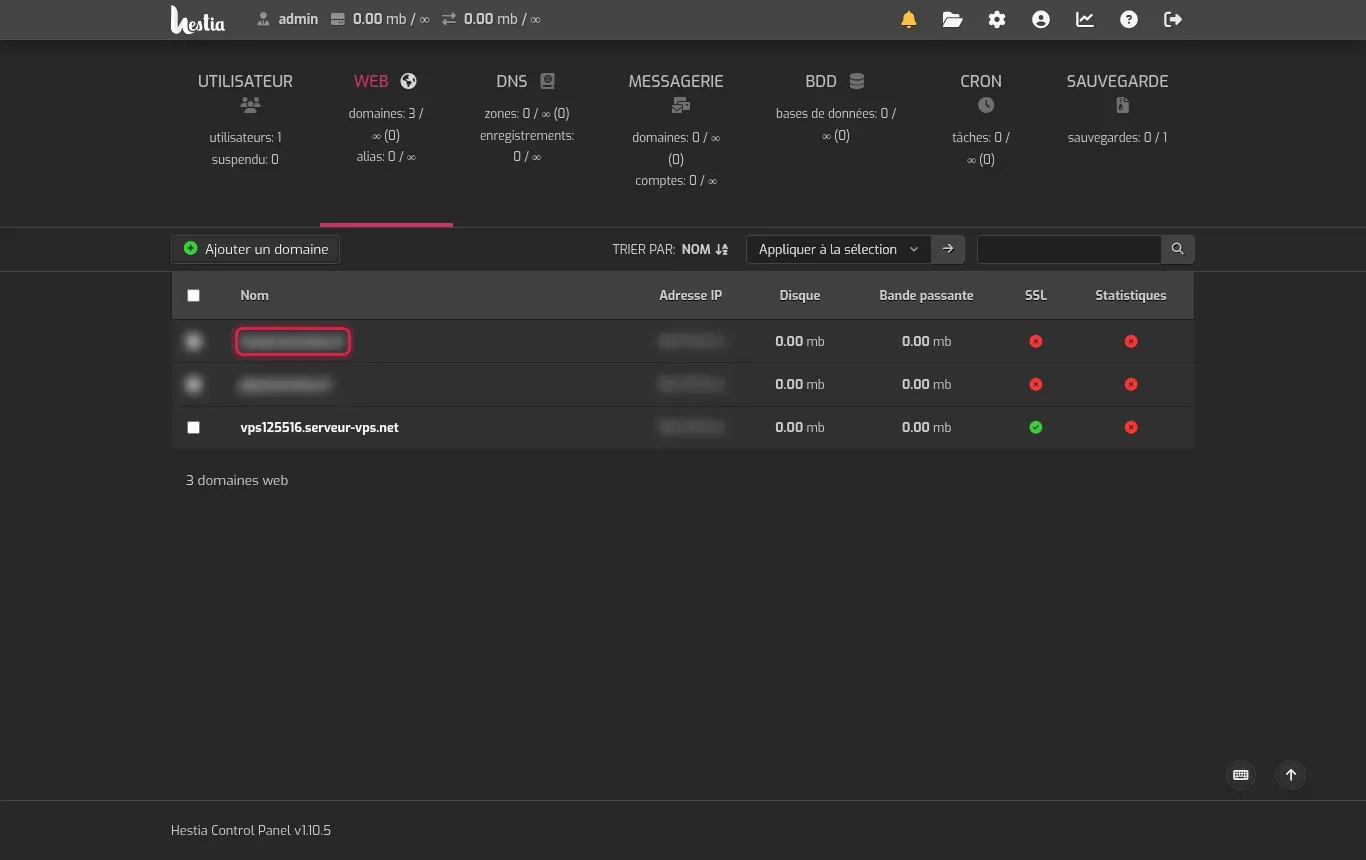Open the statistics chart icon
Viewport: 1366px width, 860px height.
click(x=1085, y=19)
